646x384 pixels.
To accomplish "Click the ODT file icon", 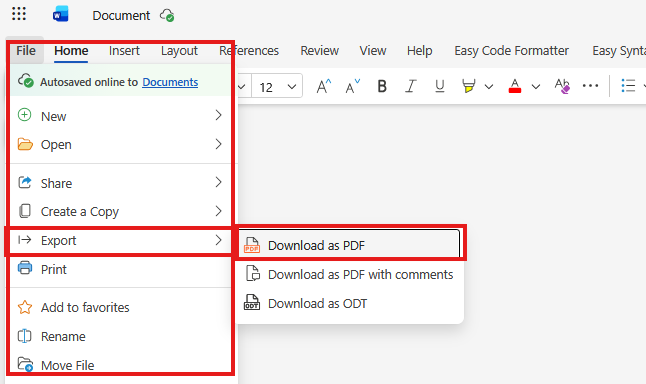I will pos(252,302).
